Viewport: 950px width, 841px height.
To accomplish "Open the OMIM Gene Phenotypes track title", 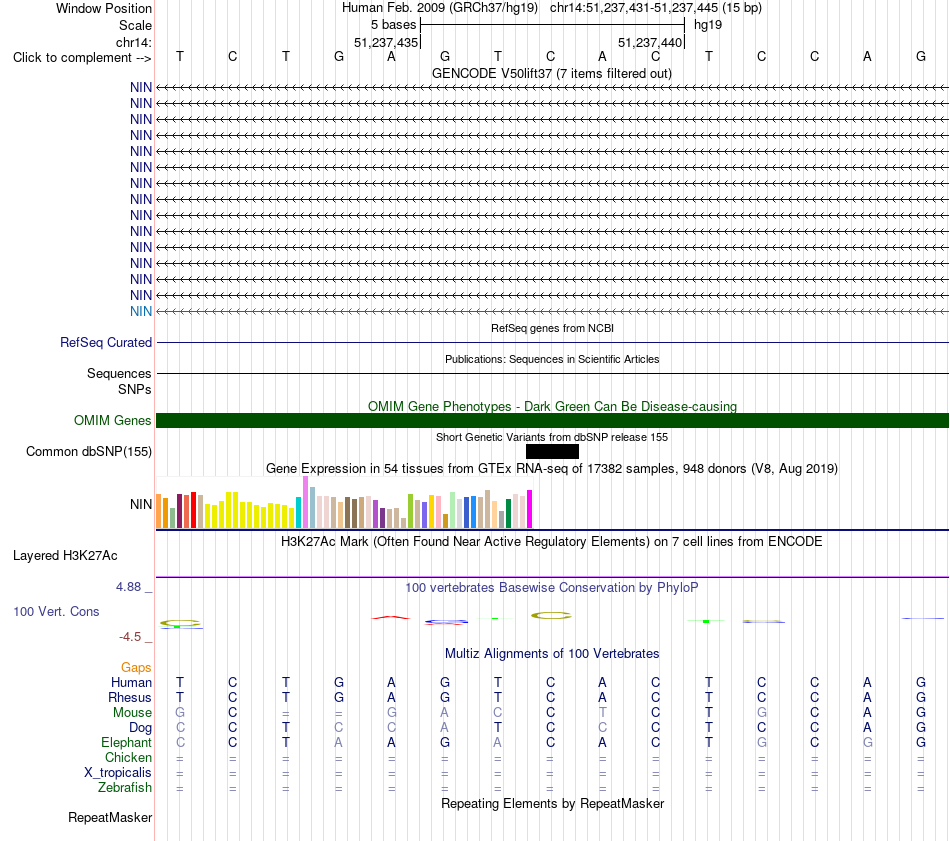I will (552, 406).
